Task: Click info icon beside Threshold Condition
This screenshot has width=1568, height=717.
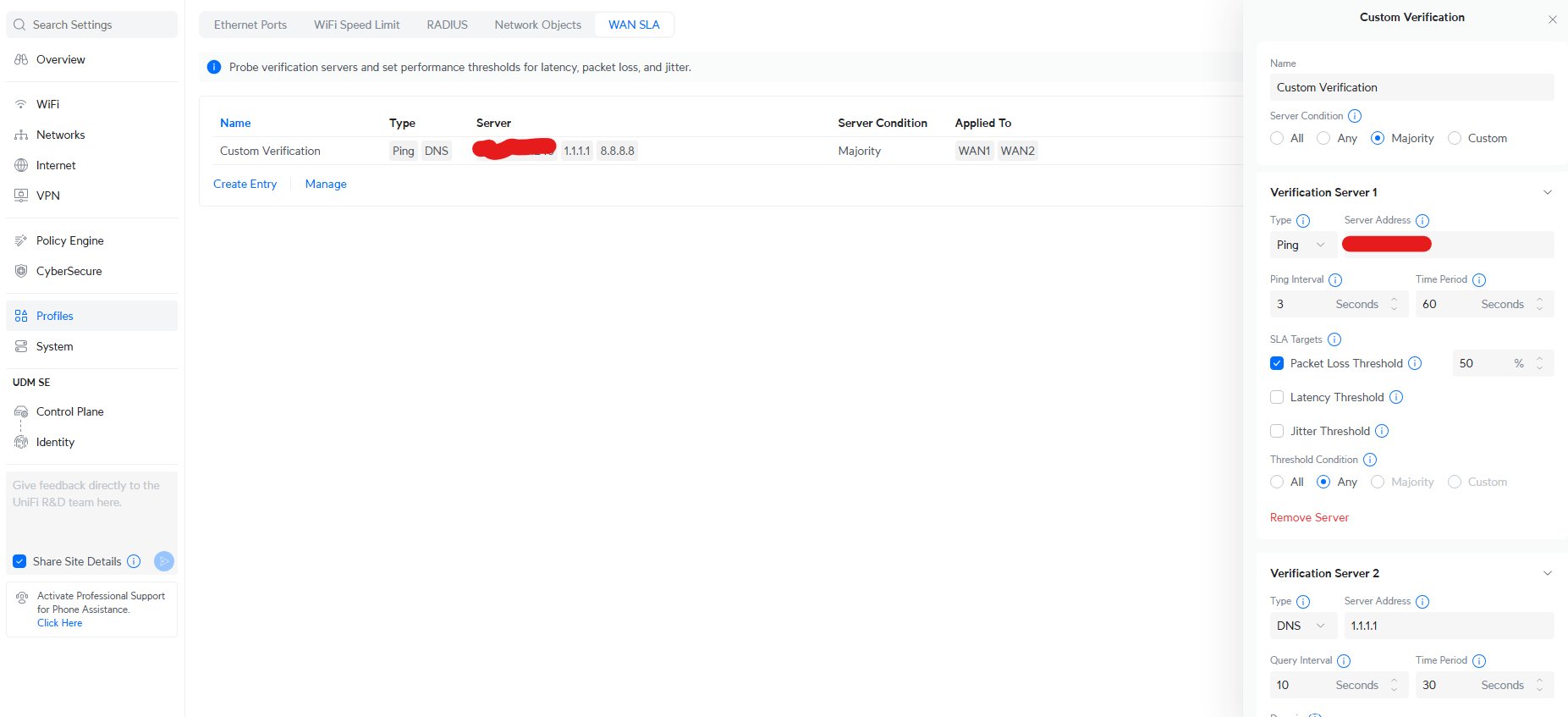Action: pyautogui.click(x=1370, y=460)
